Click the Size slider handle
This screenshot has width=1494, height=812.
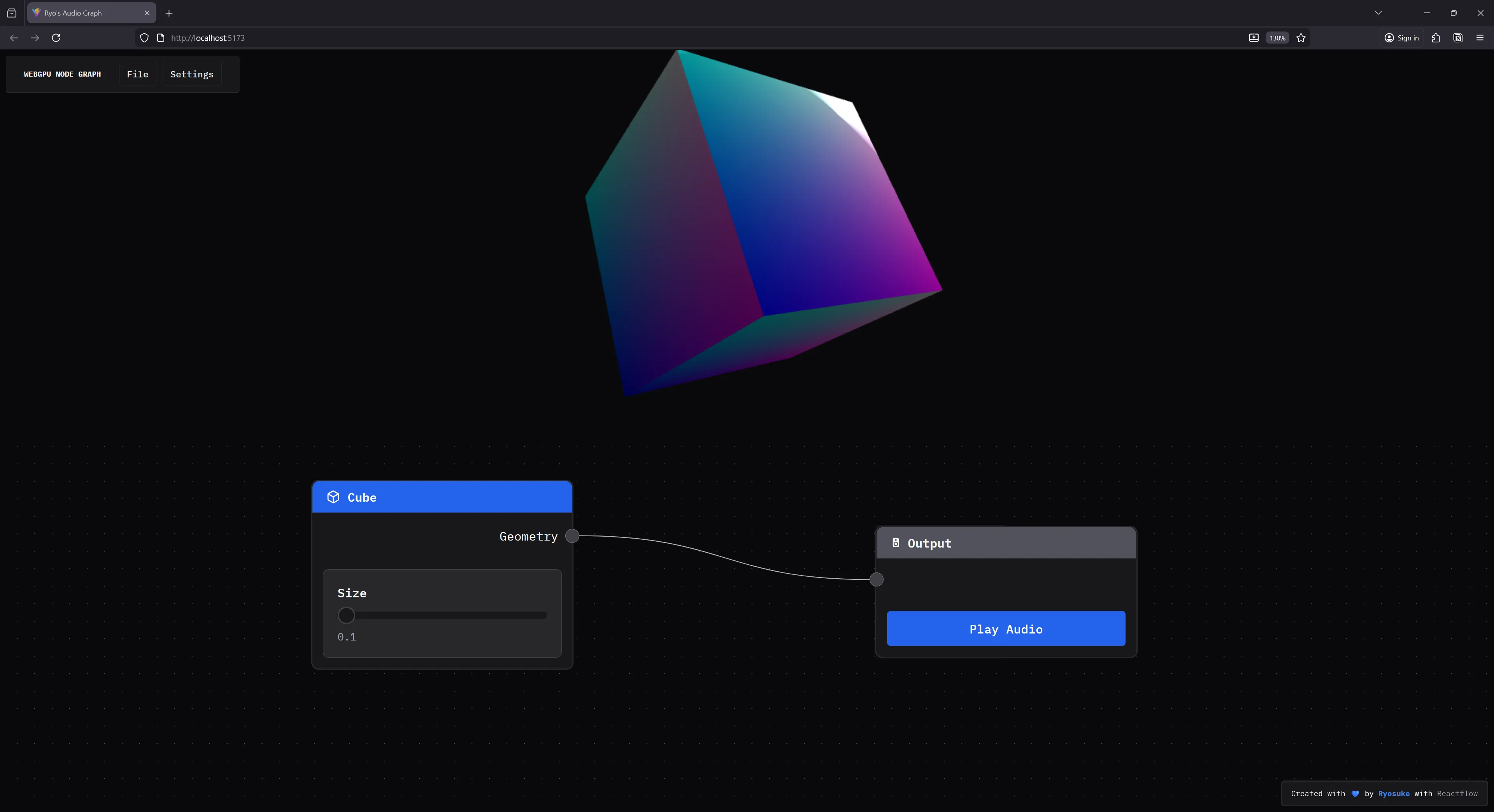click(346, 616)
